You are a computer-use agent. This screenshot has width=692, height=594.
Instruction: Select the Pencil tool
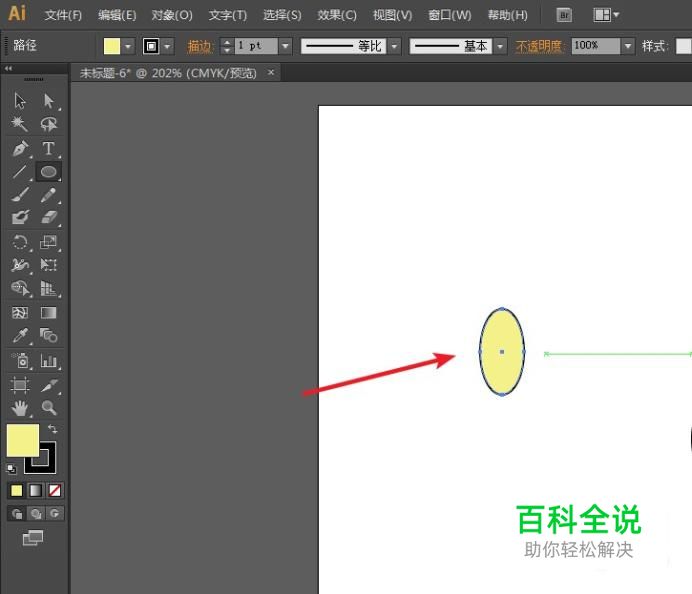tap(49, 195)
